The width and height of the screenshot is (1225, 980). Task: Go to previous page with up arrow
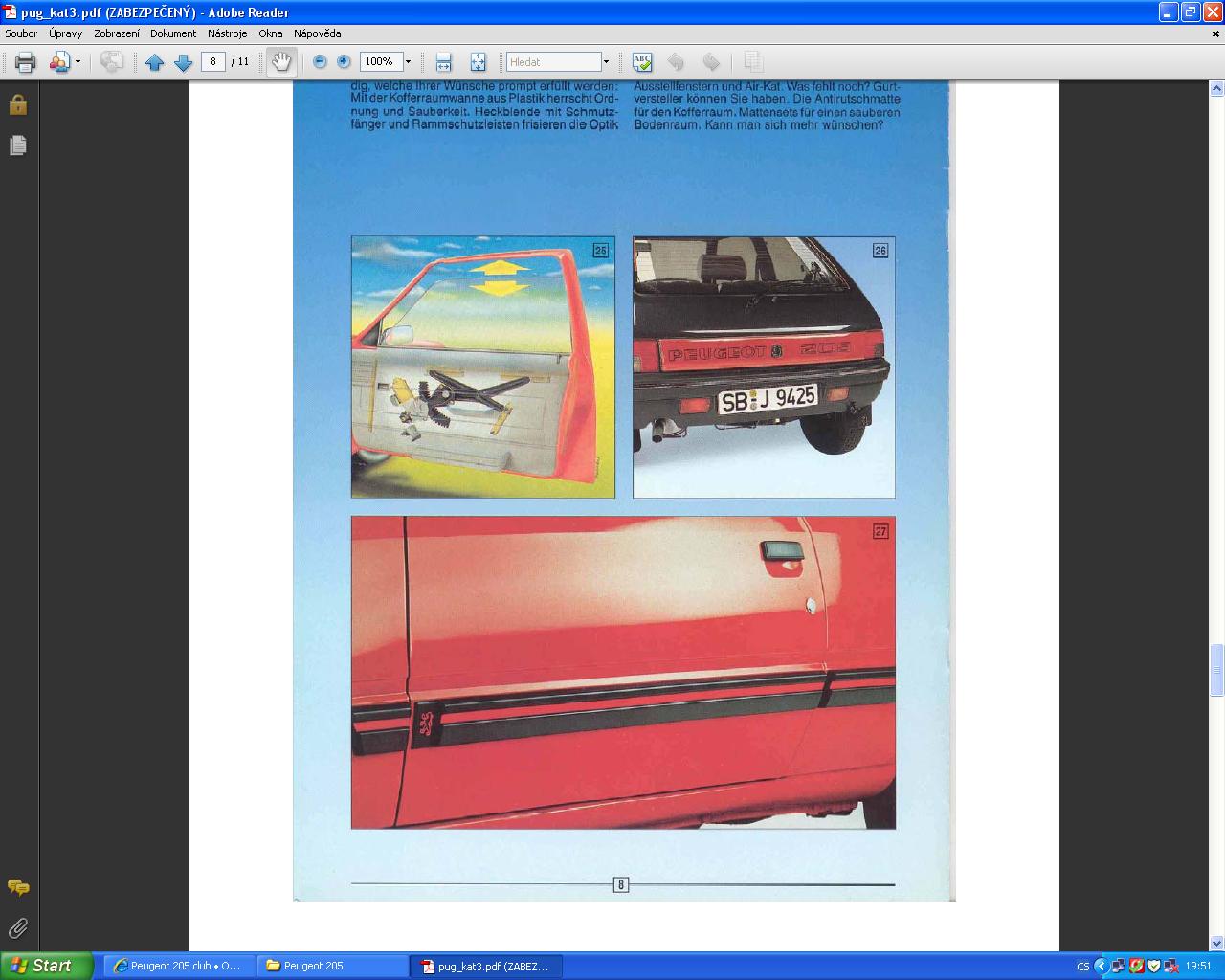click(154, 62)
